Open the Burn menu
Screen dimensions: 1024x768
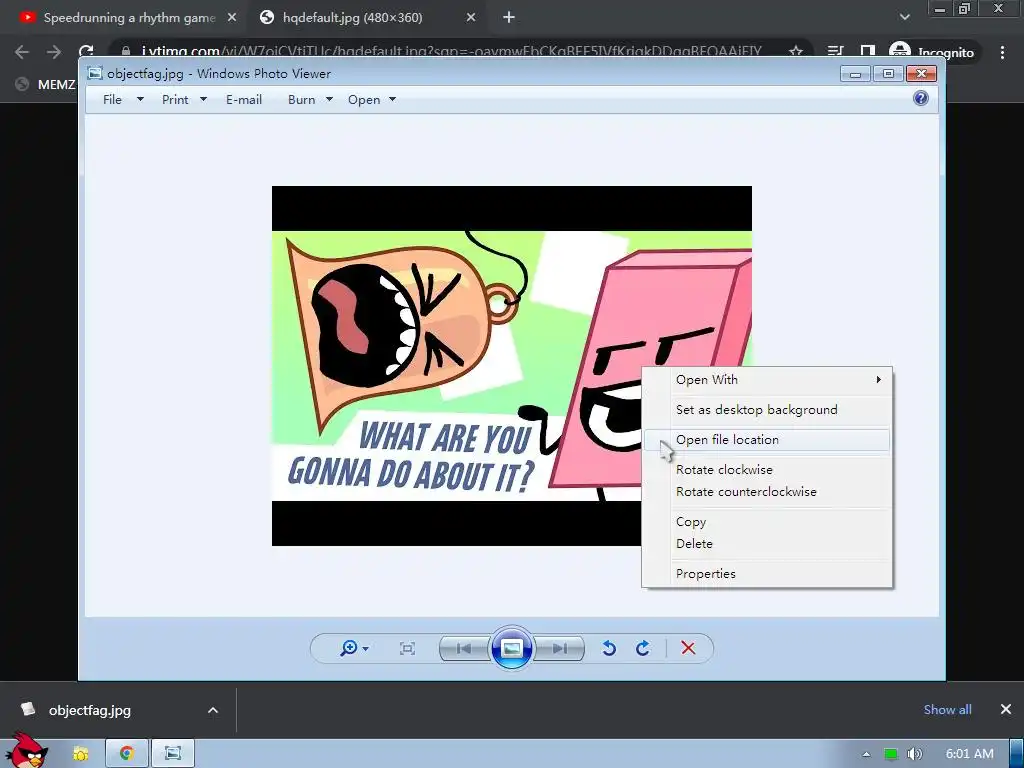[301, 99]
